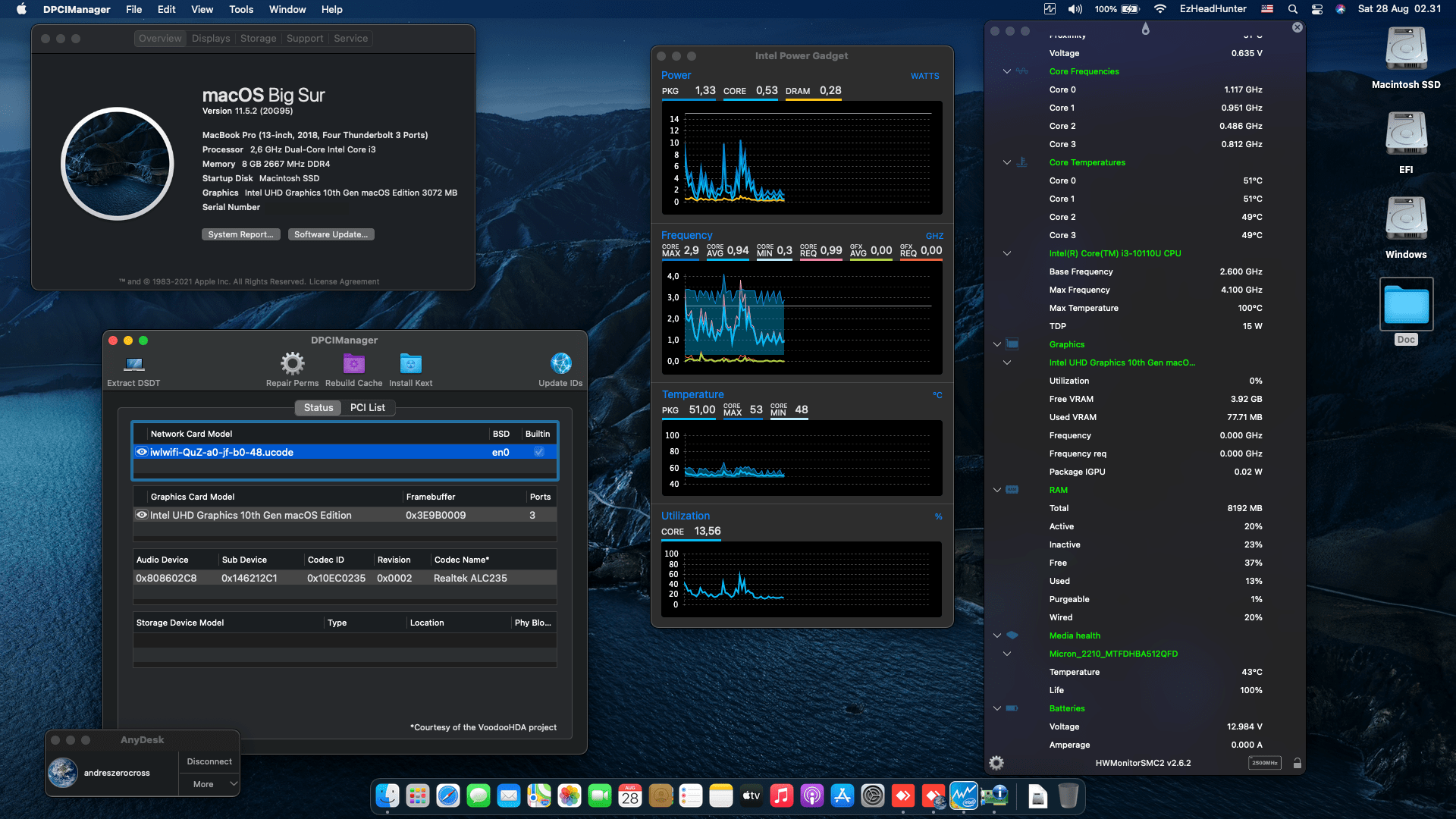Click the pin icon atop HWMonitorSMC2
Screen dimensions: 1456x819
1145,29
